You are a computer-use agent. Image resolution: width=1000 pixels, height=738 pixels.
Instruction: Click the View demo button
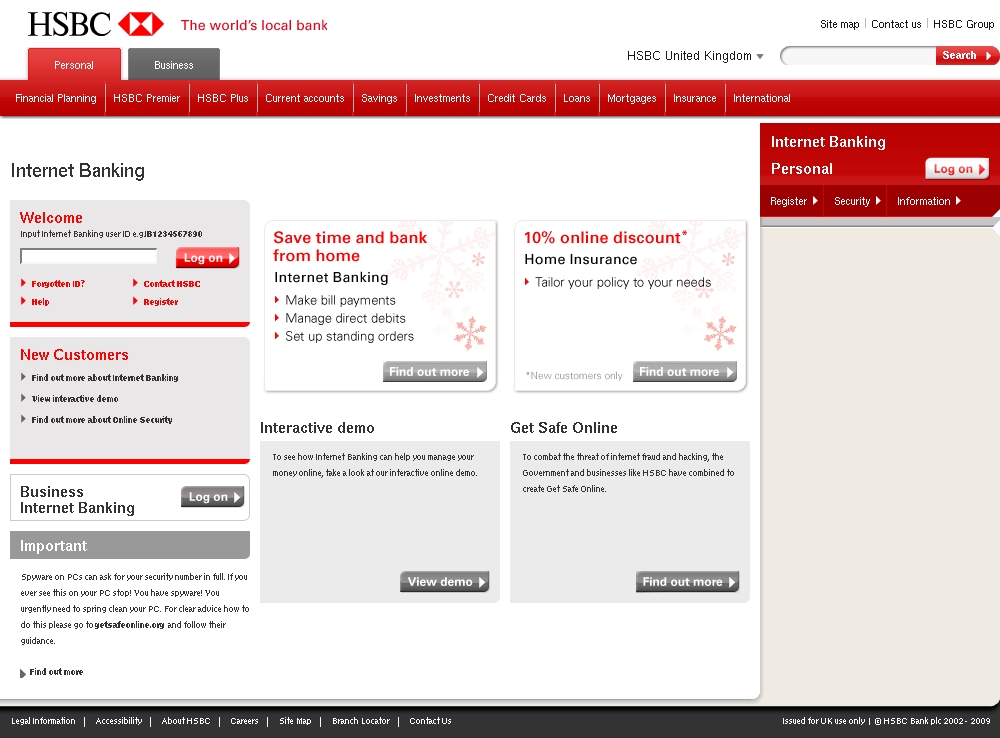click(445, 582)
